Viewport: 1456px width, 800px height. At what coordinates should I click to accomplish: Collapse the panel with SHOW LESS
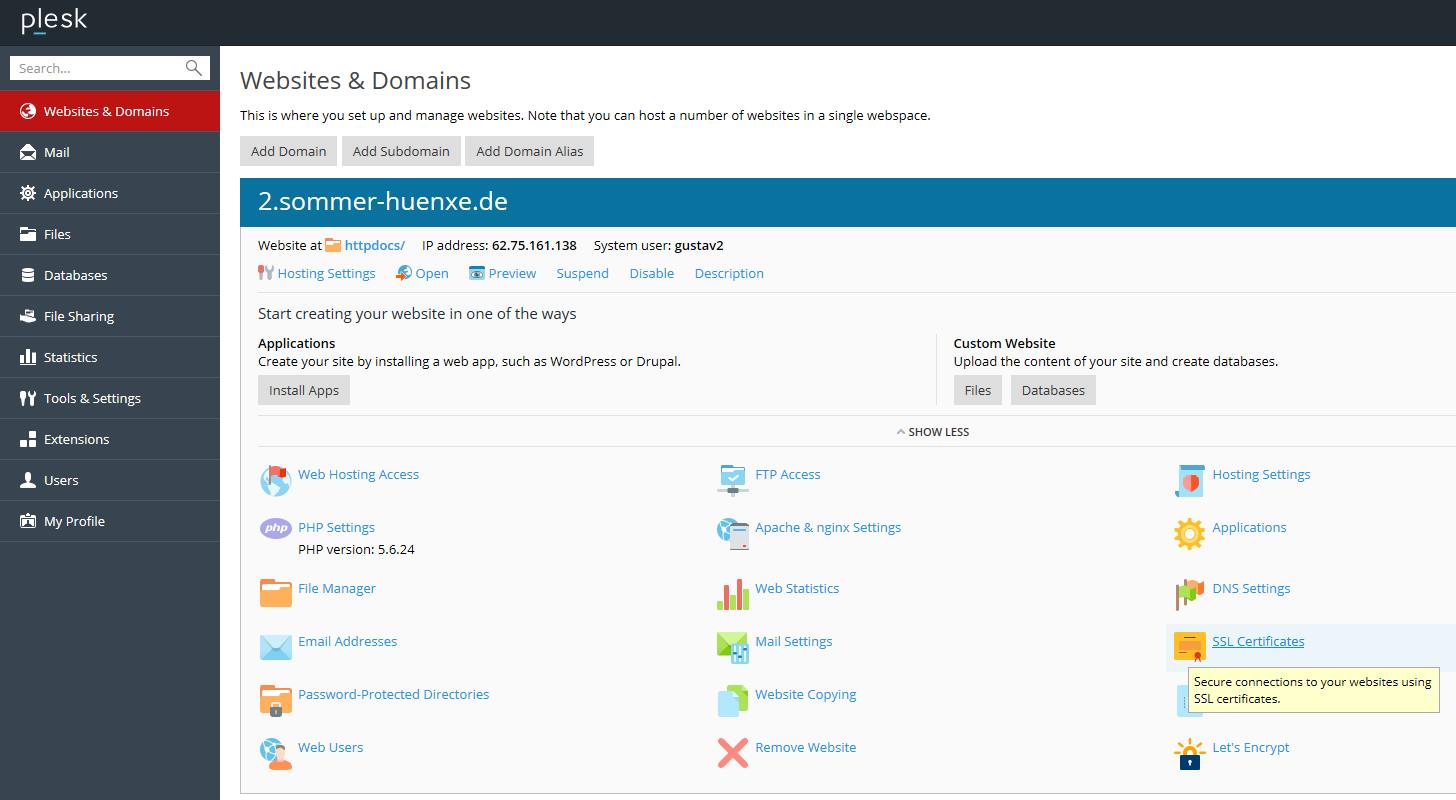pos(933,432)
